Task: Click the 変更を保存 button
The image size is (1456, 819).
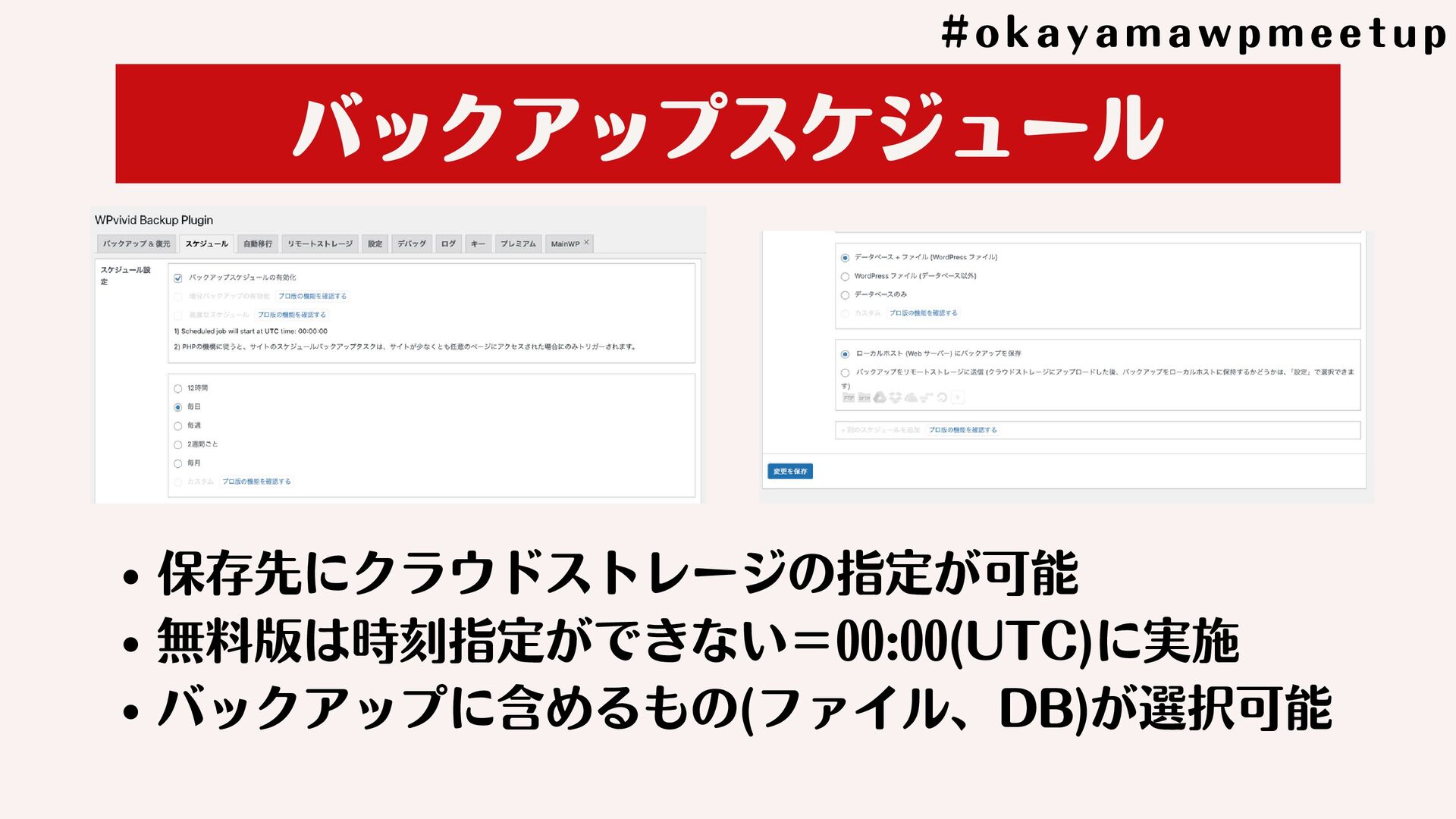Action: point(789,472)
